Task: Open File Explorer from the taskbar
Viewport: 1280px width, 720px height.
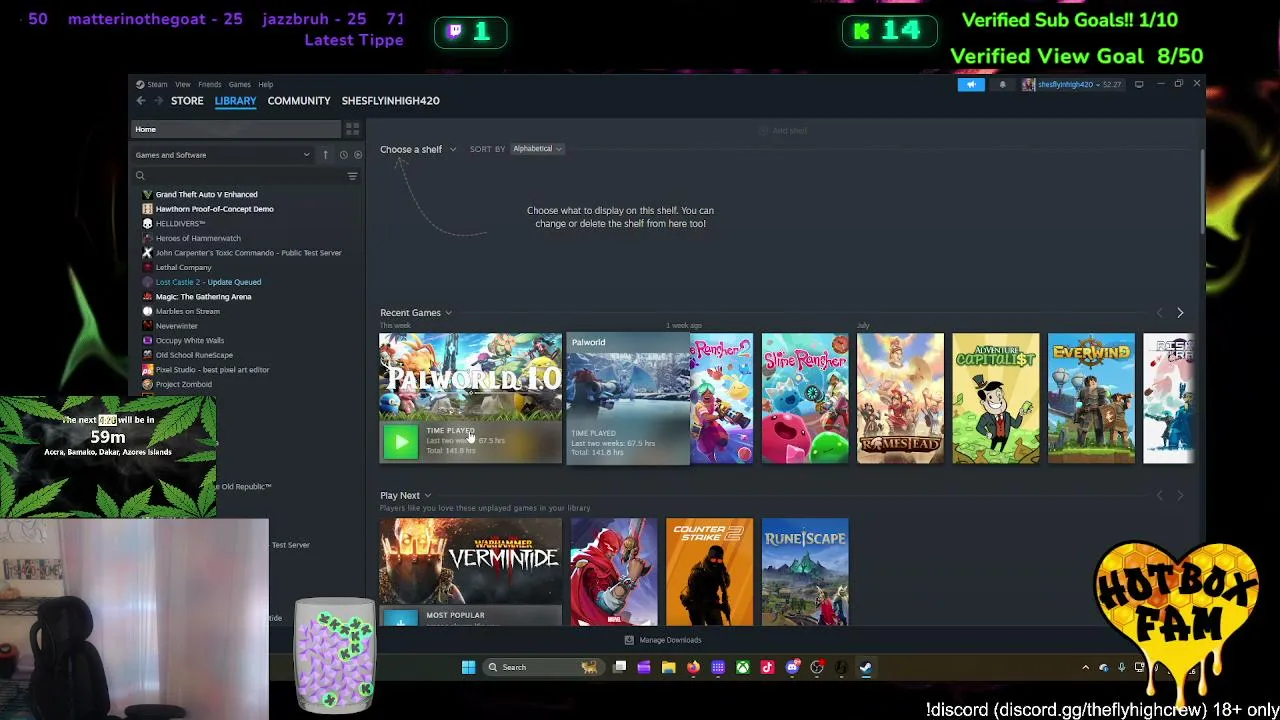Action: tap(669, 667)
